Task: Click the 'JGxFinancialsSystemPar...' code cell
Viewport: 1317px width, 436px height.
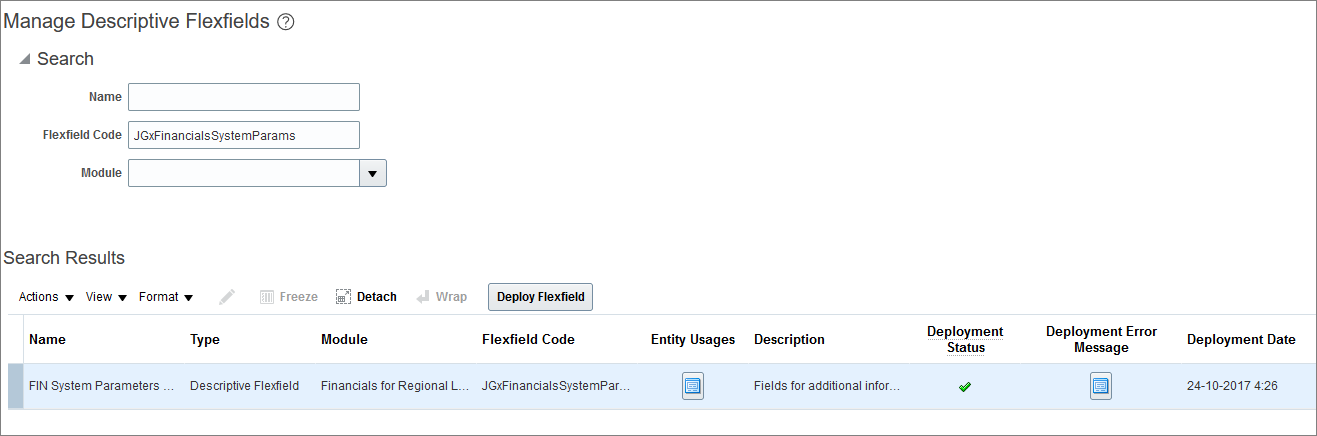Action: (x=556, y=386)
